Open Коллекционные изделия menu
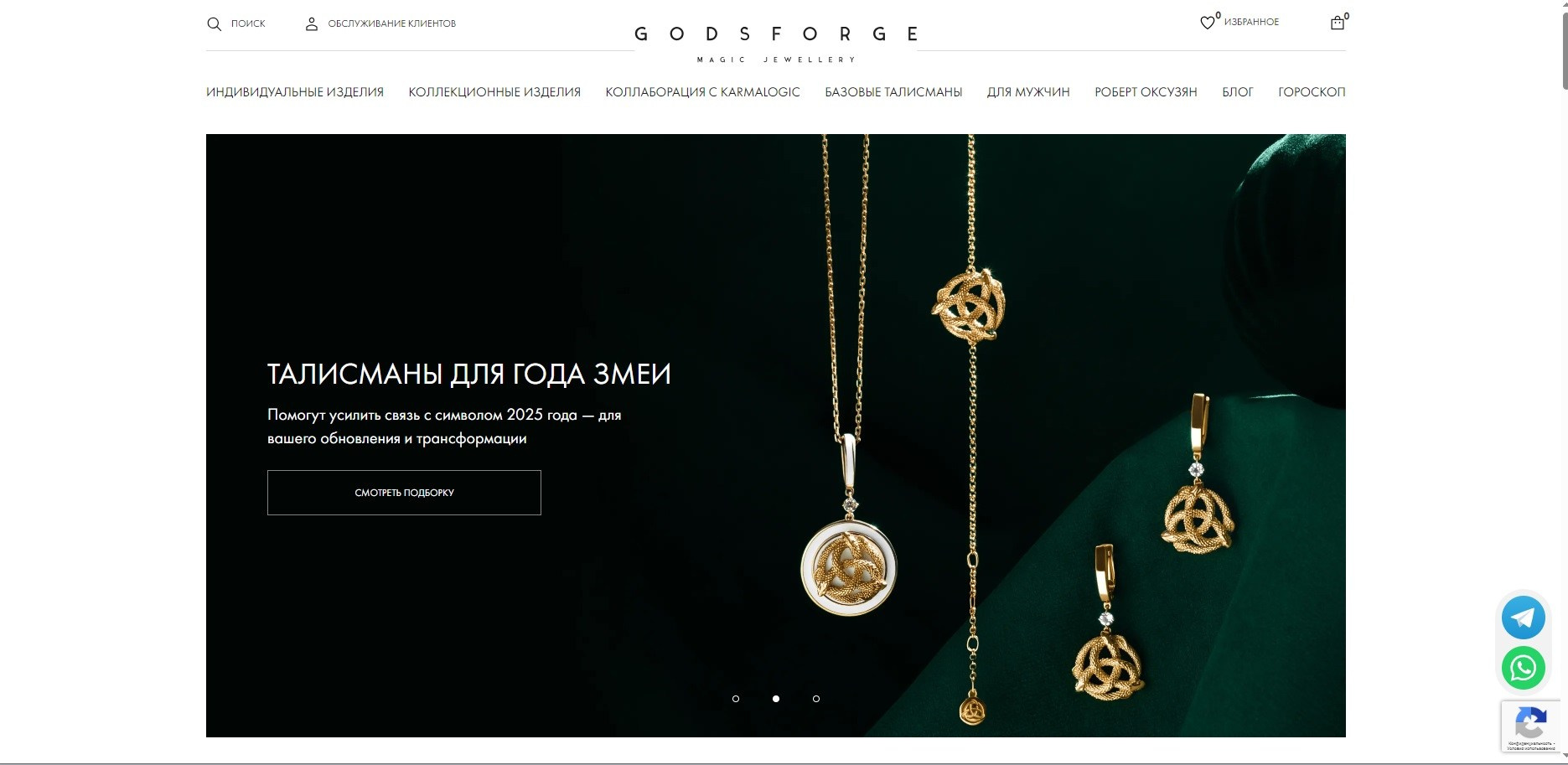The width and height of the screenshot is (1568, 765). 494,92
